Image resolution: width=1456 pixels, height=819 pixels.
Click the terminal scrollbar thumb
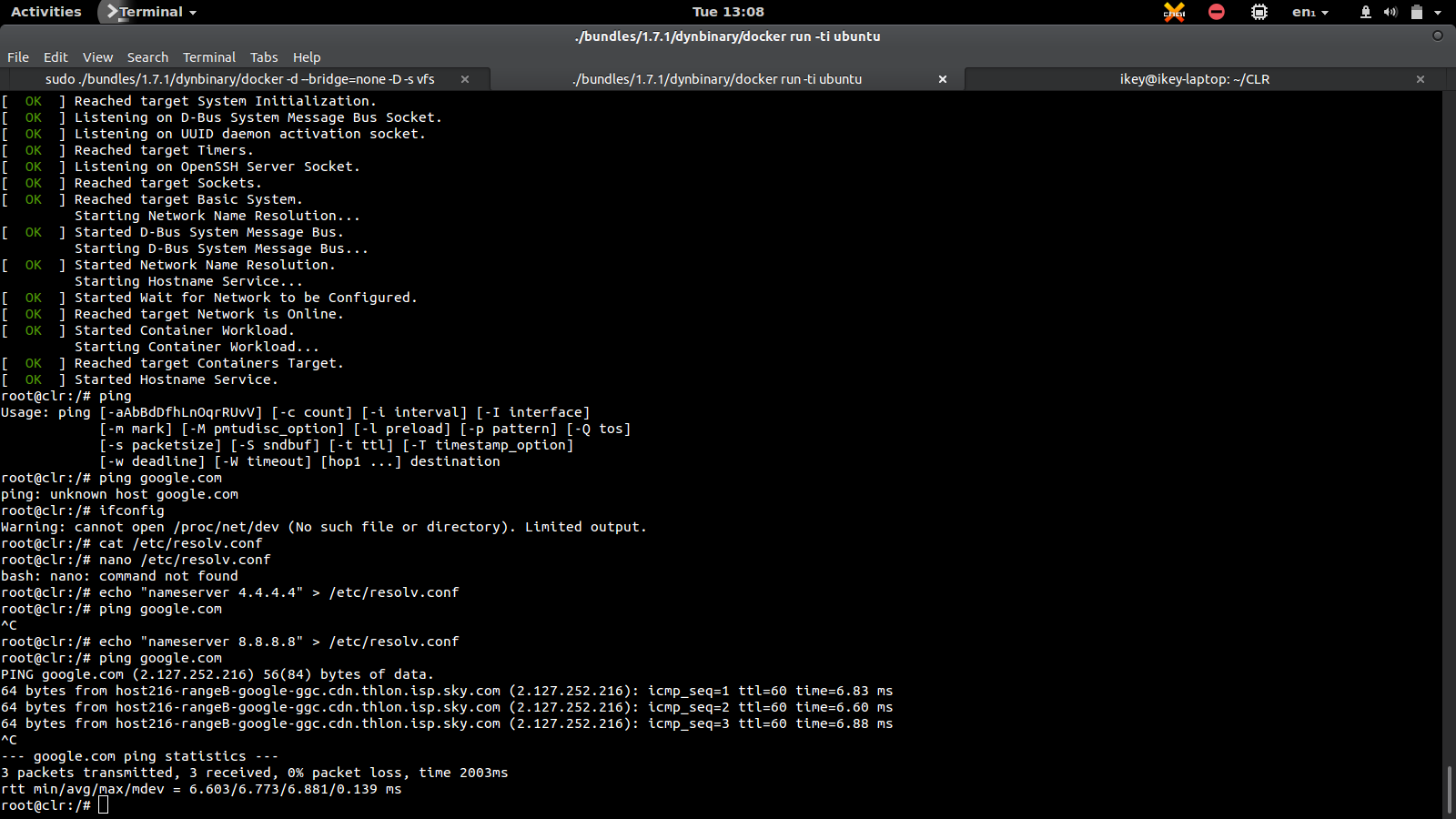1449,790
